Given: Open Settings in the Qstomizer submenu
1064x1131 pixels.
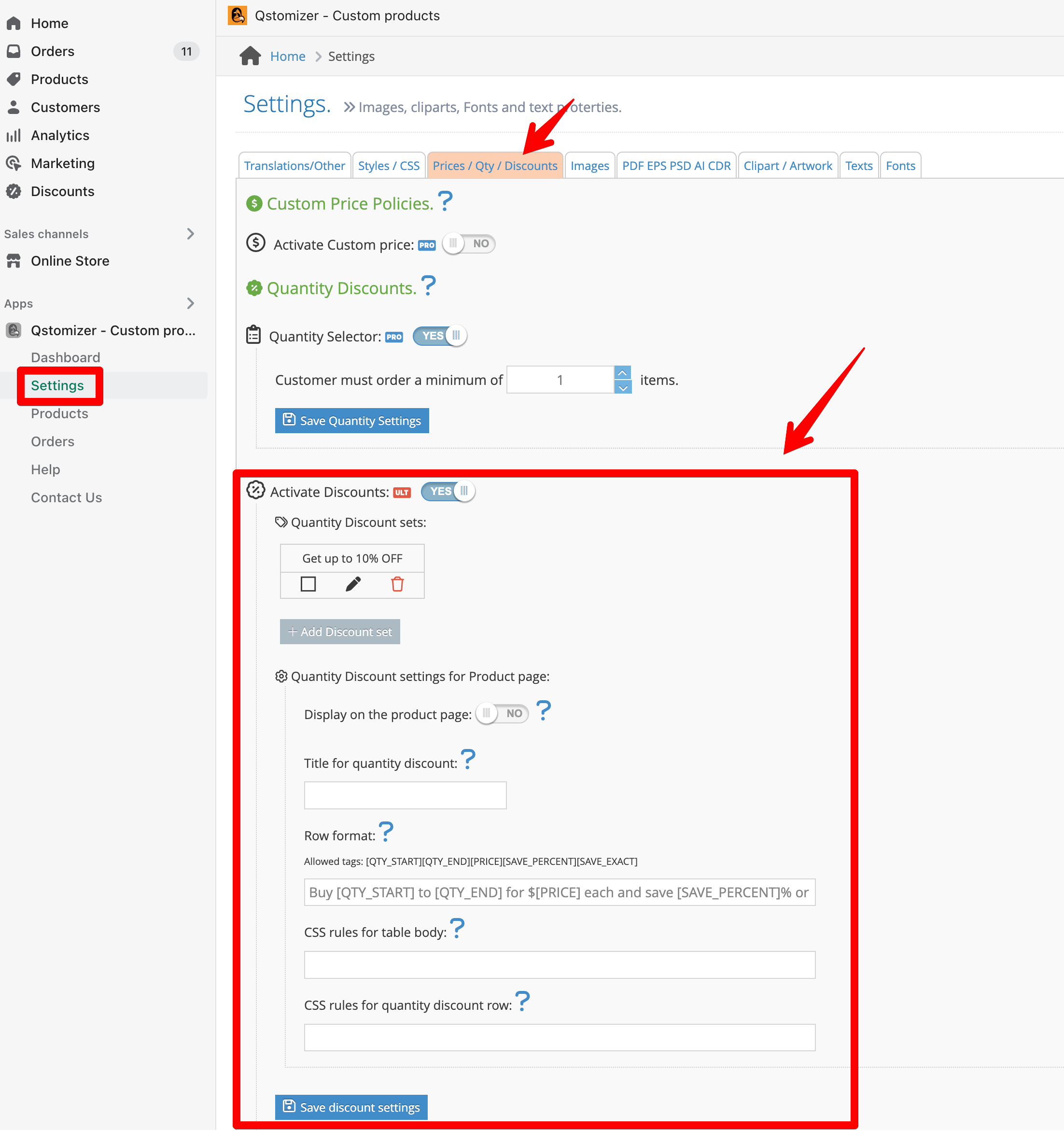Looking at the screenshot, I should 57,385.
